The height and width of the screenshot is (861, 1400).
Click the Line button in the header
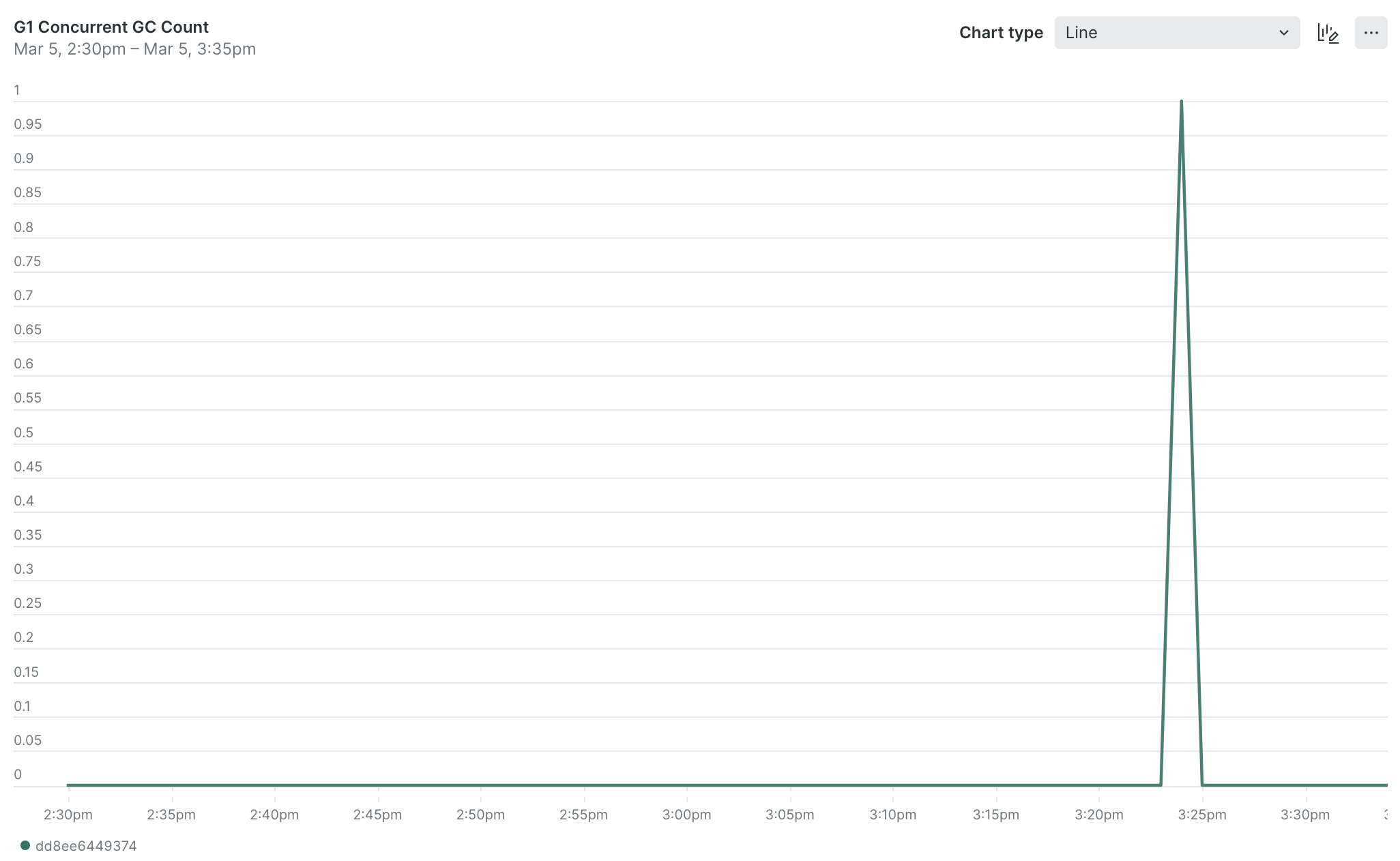[1176, 33]
